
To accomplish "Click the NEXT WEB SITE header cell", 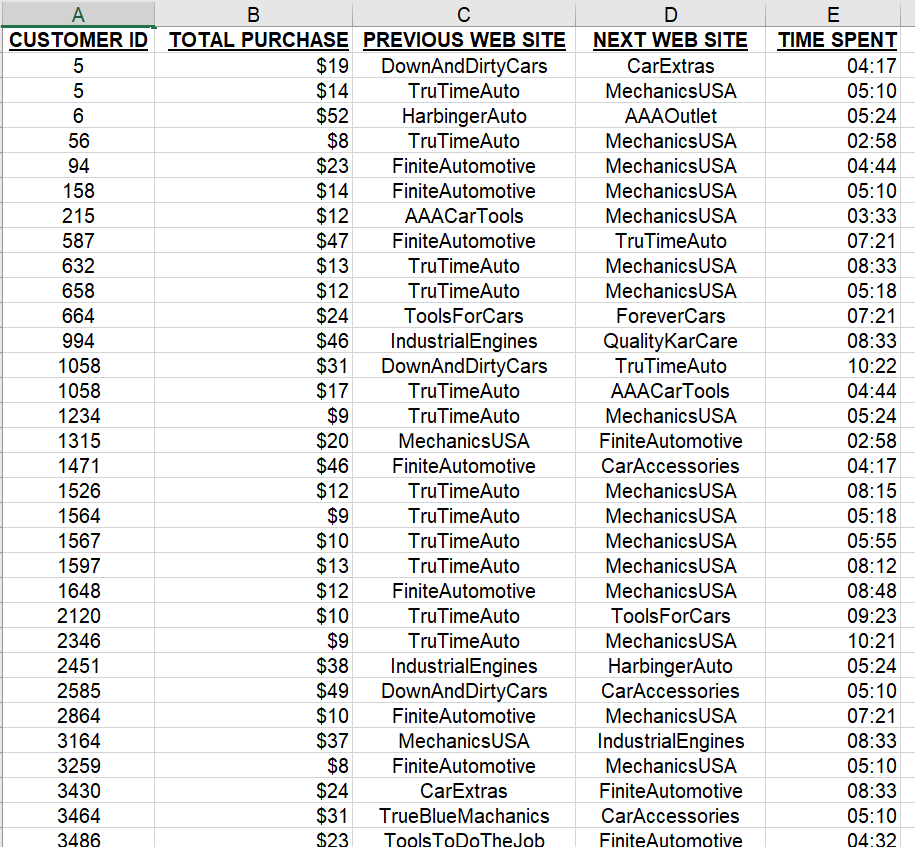I will tap(670, 41).
